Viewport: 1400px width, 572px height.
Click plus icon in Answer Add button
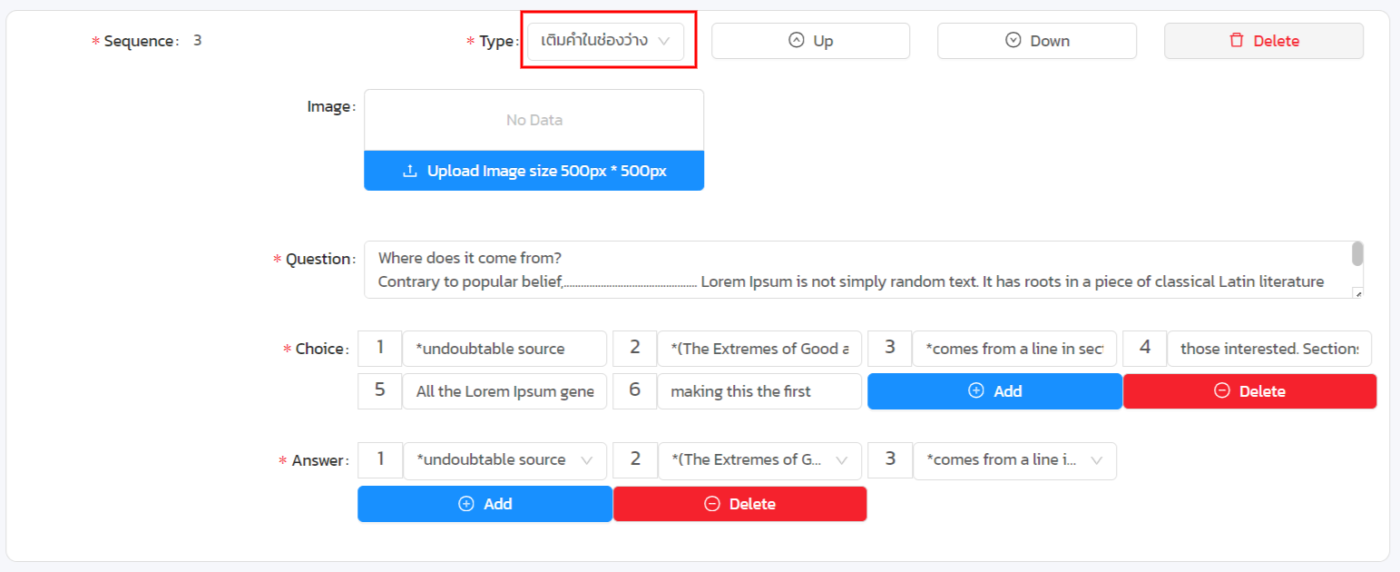466,504
